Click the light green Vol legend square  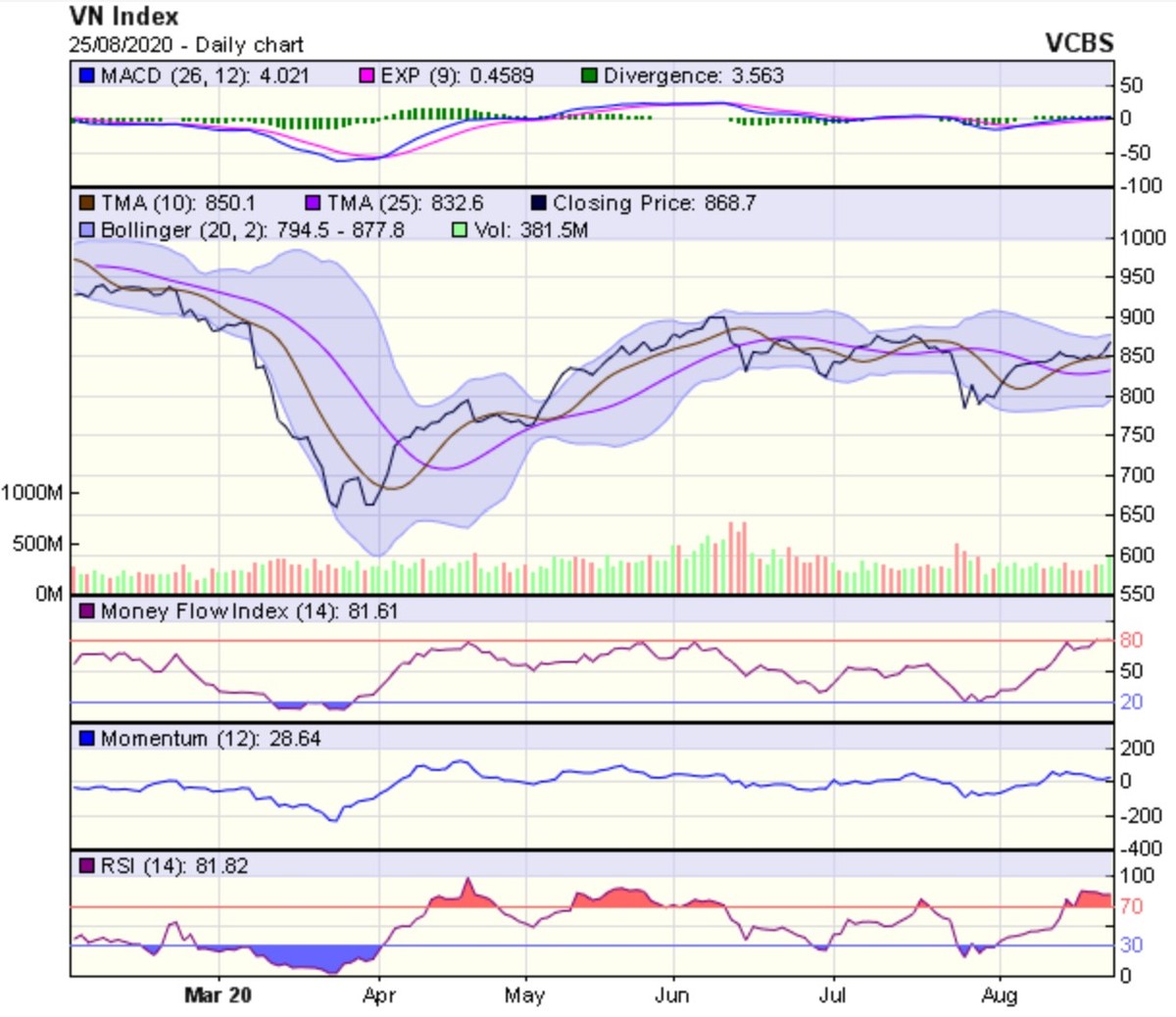click(460, 230)
